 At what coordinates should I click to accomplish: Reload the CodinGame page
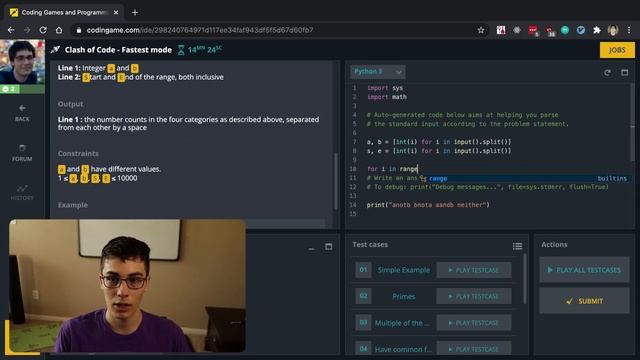[43, 30]
